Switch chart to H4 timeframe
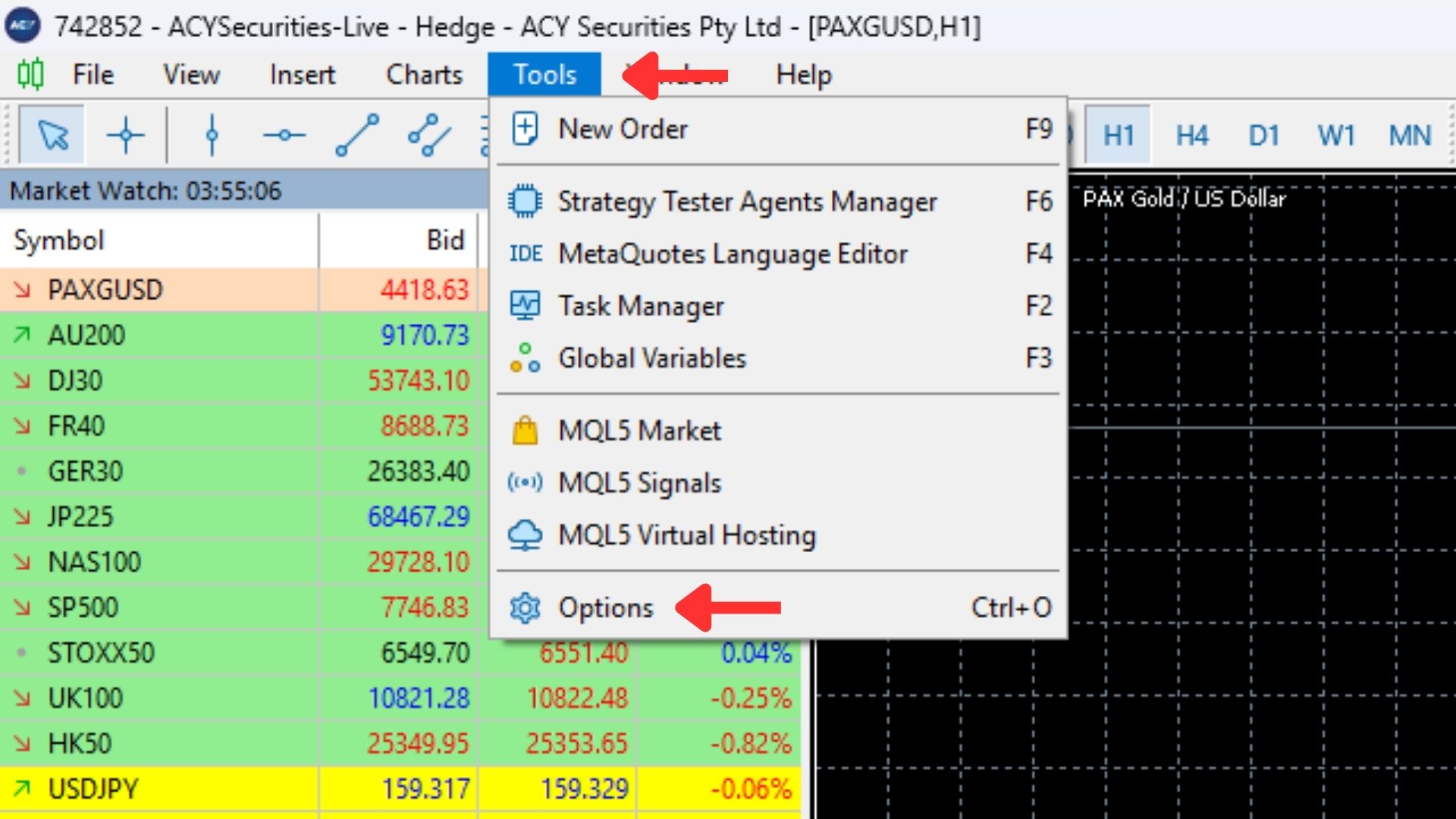 (1191, 136)
